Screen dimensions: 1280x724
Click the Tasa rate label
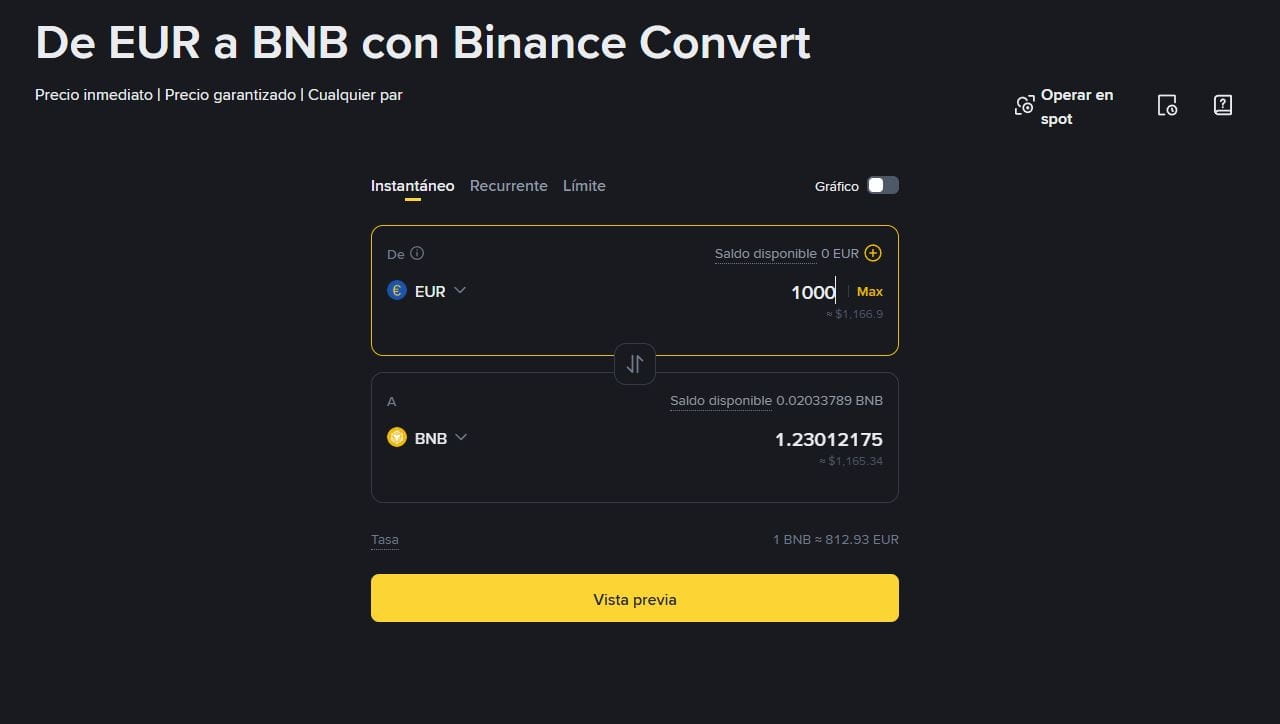point(385,540)
